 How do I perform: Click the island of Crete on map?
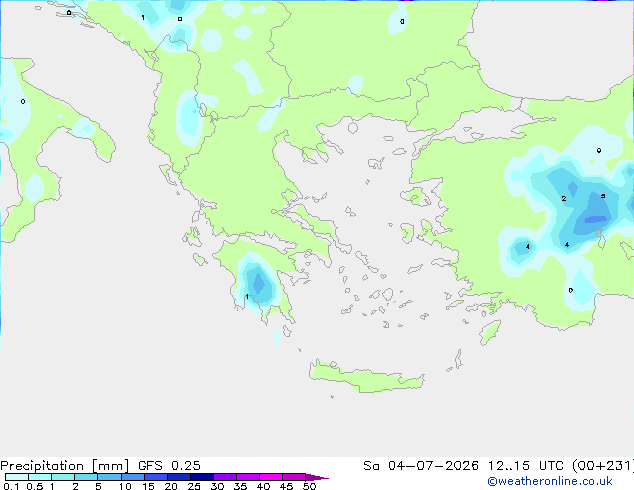coord(367,377)
